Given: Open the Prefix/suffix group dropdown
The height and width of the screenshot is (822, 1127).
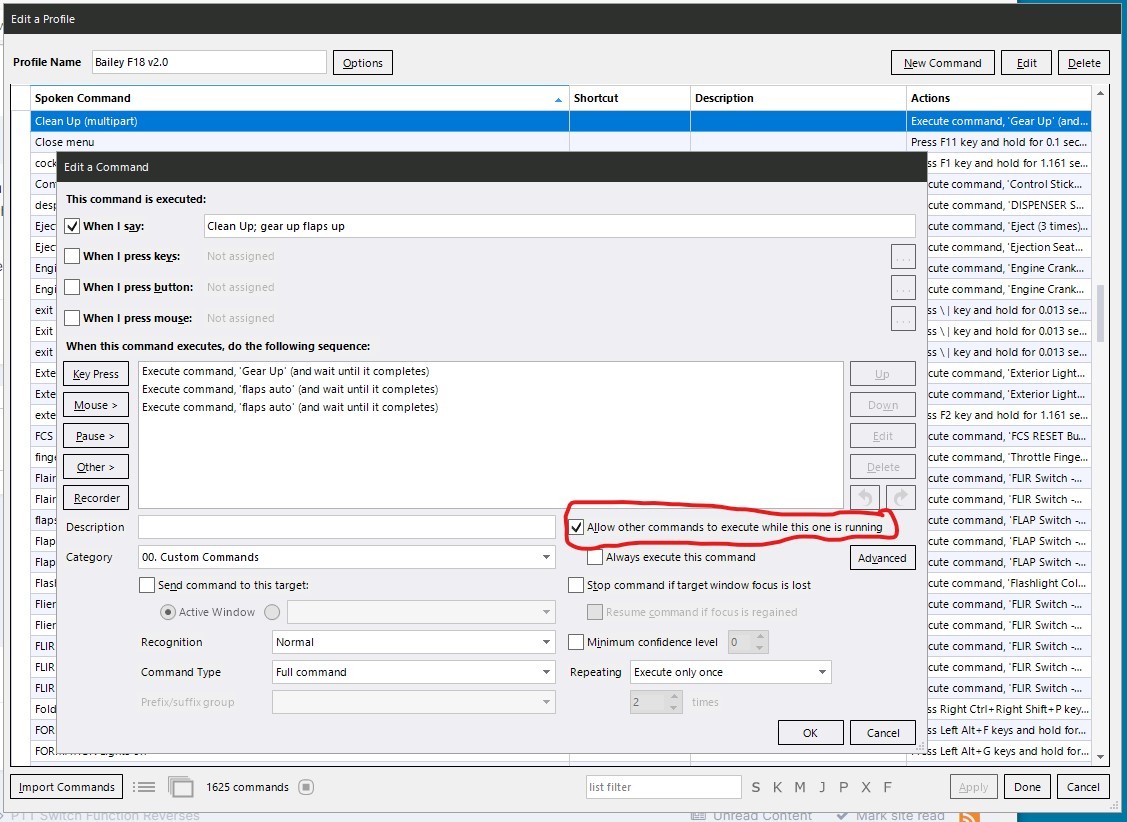Looking at the screenshot, I should (x=413, y=703).
